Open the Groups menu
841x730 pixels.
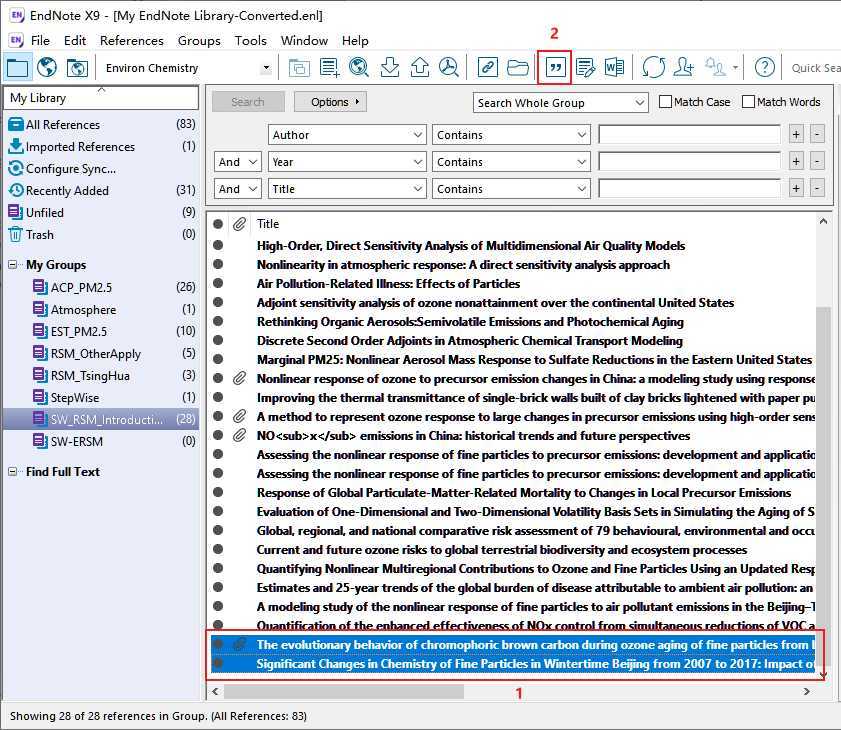[x=199, y=41]
